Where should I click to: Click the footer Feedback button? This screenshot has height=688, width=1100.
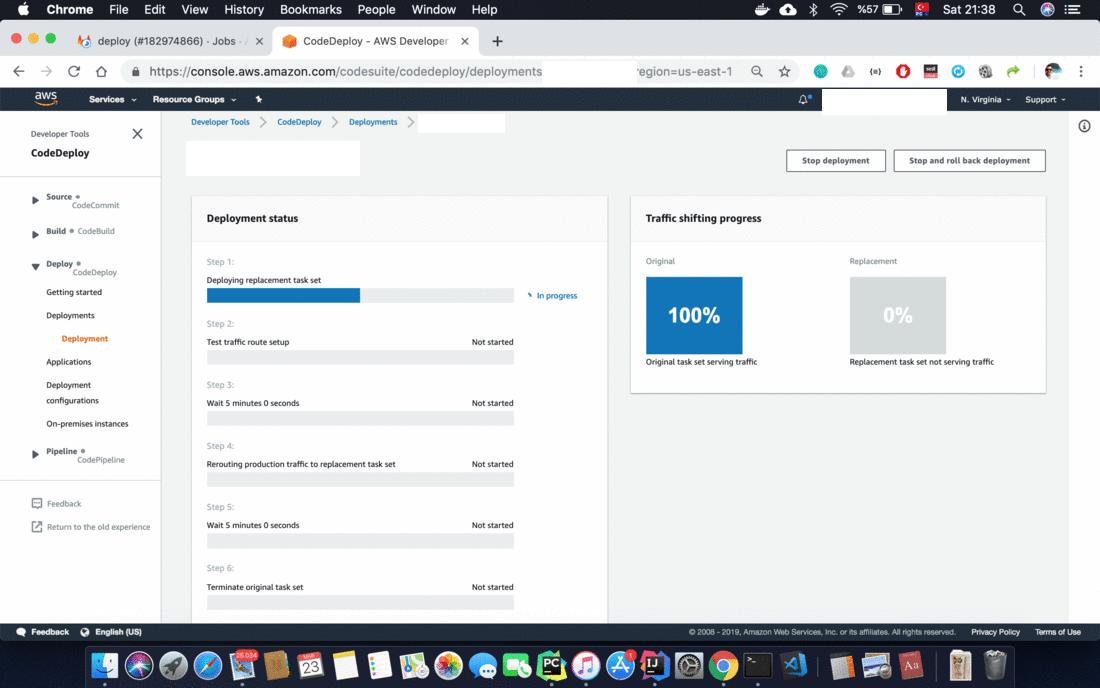point(43,632)
